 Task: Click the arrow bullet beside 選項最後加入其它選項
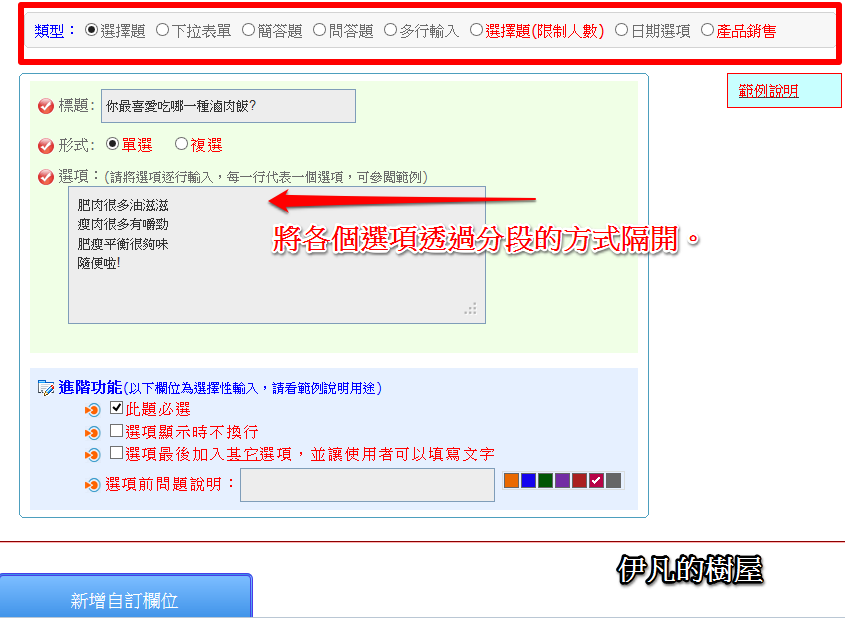click(93, 455)
